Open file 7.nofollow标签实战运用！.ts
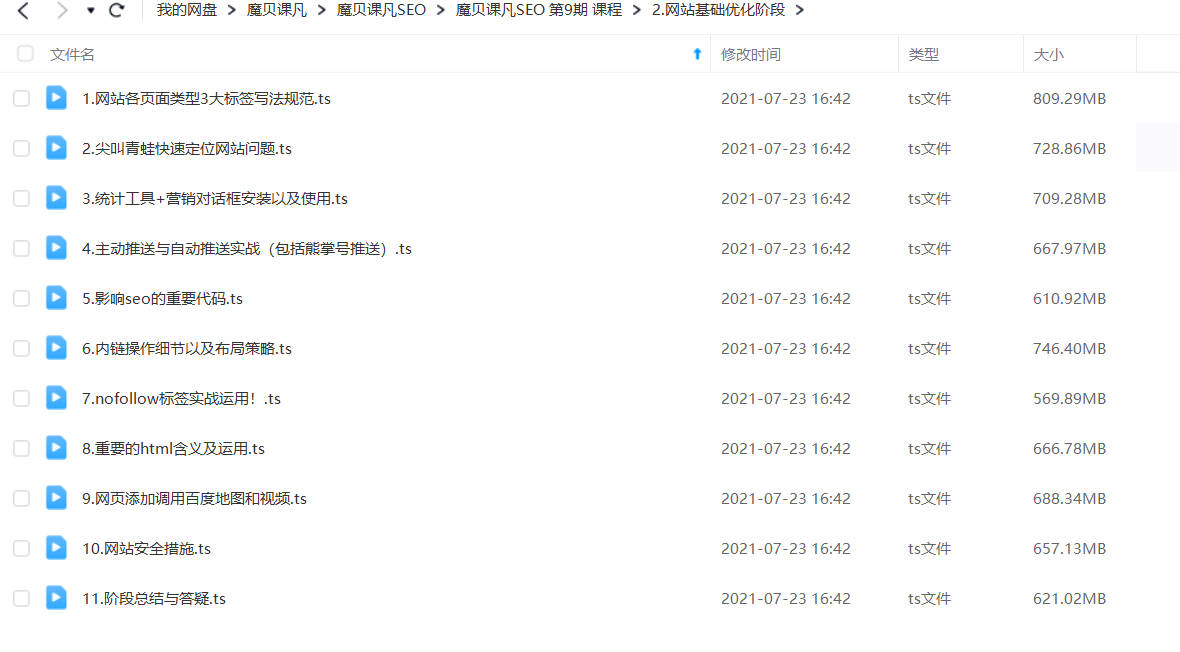1180x652 pixels. pos(181,398)
